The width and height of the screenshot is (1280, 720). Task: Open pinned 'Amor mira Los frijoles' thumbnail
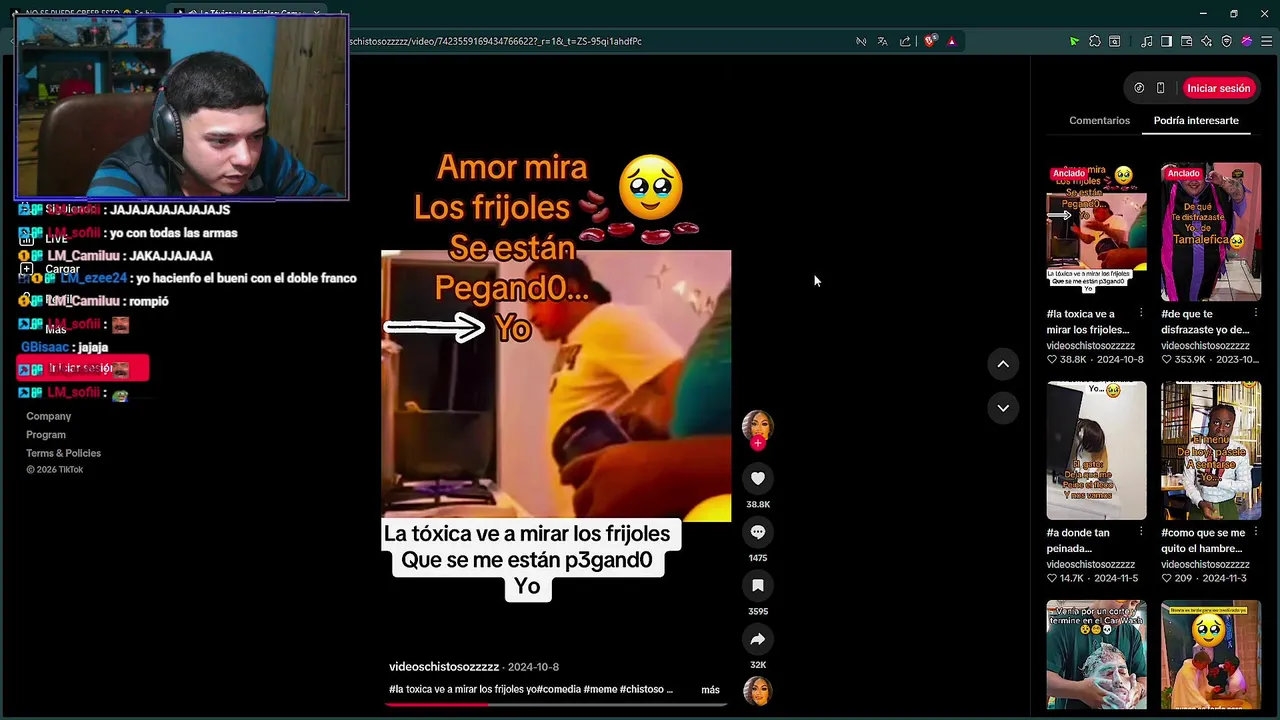1097,232
